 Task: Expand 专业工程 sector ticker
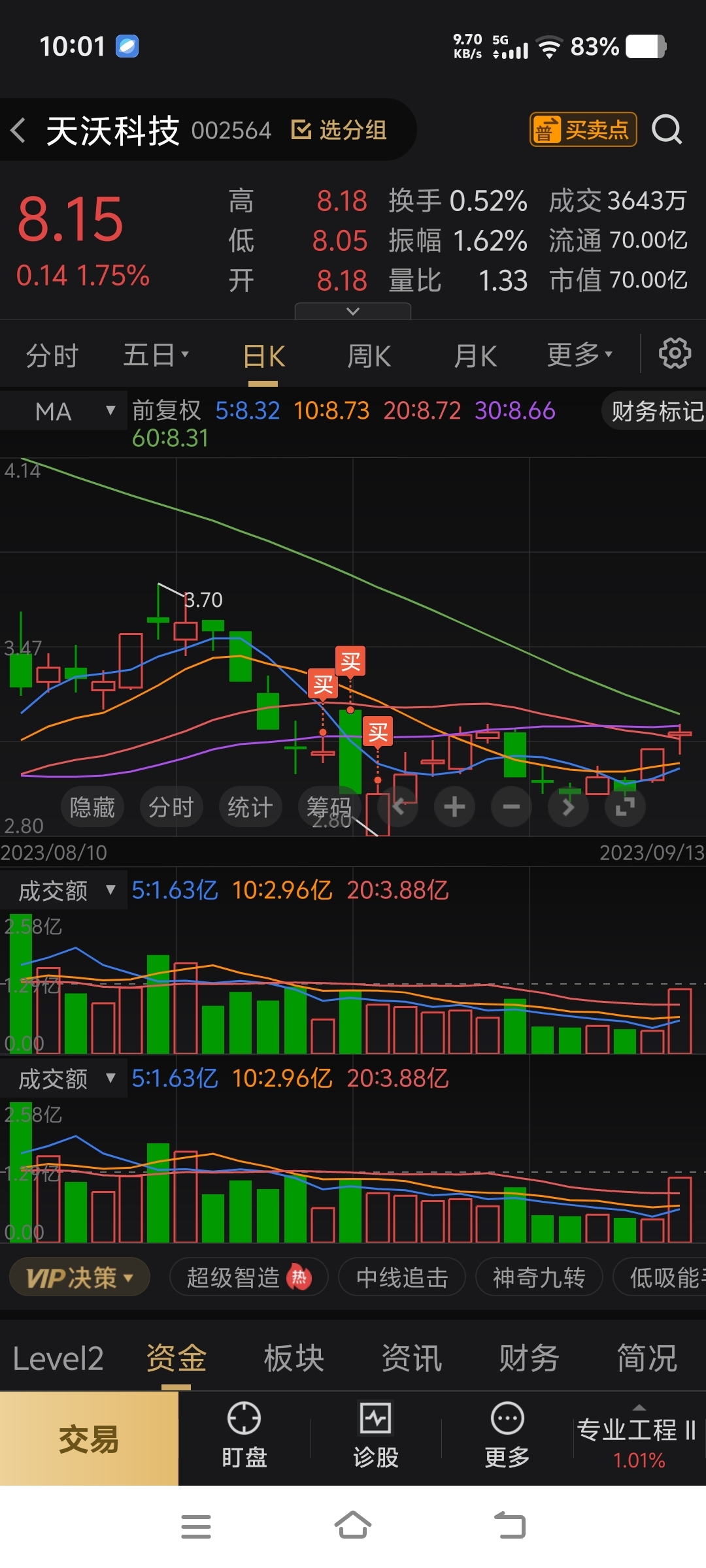click(639, 1437)
